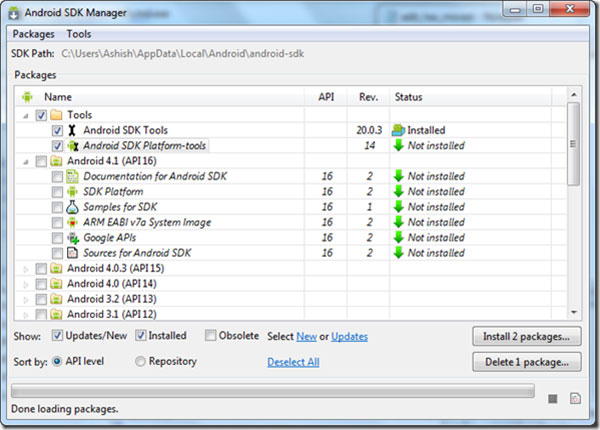Expand the Android 4.0 (API 14) group
This screenshot has height=430, width=600.
tap(26, 285)
